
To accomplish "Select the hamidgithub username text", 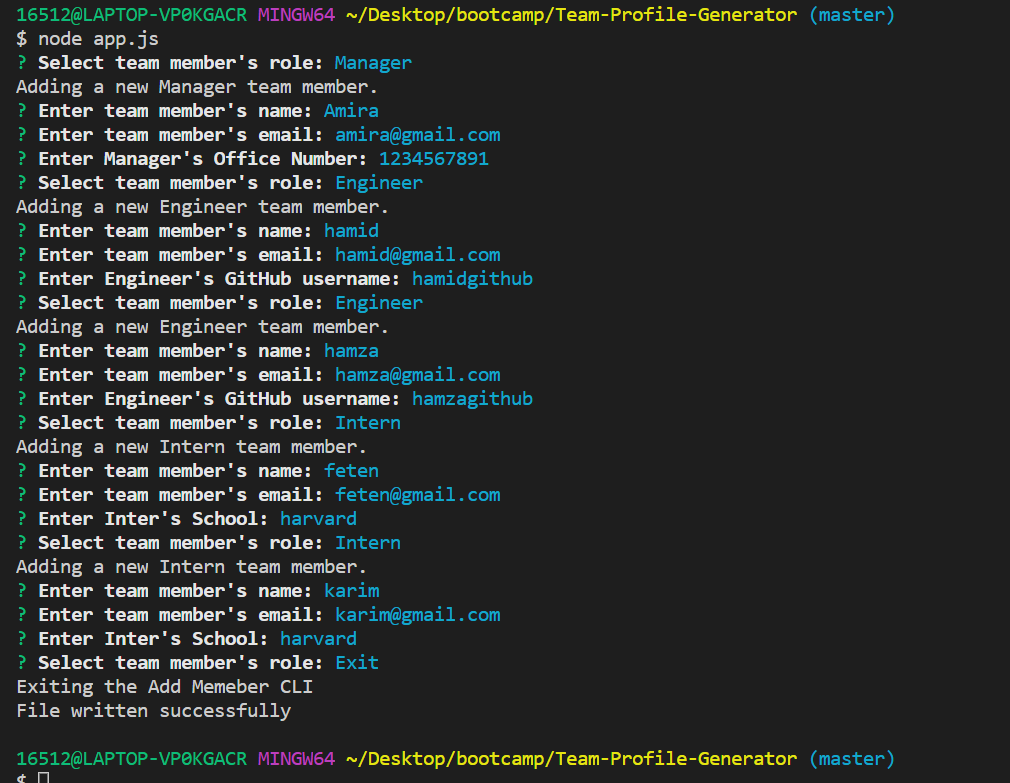I will click(472, 278).
